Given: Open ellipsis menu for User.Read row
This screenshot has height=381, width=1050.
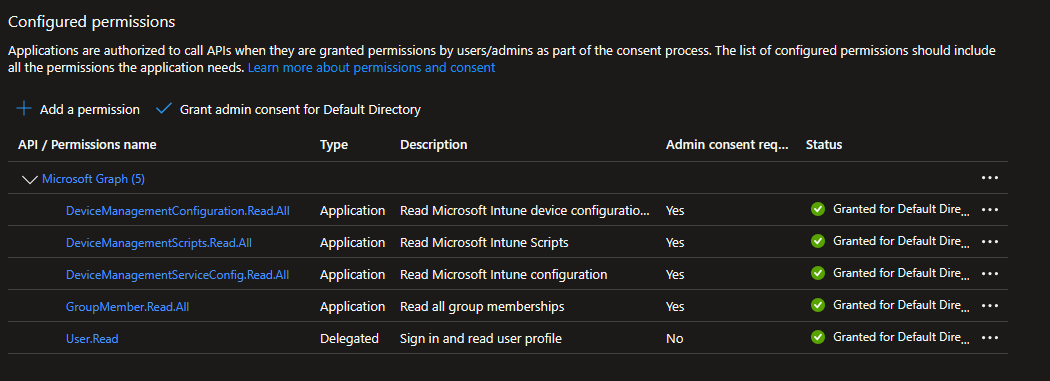Looking at the screenshot, I should pos(989,337).
